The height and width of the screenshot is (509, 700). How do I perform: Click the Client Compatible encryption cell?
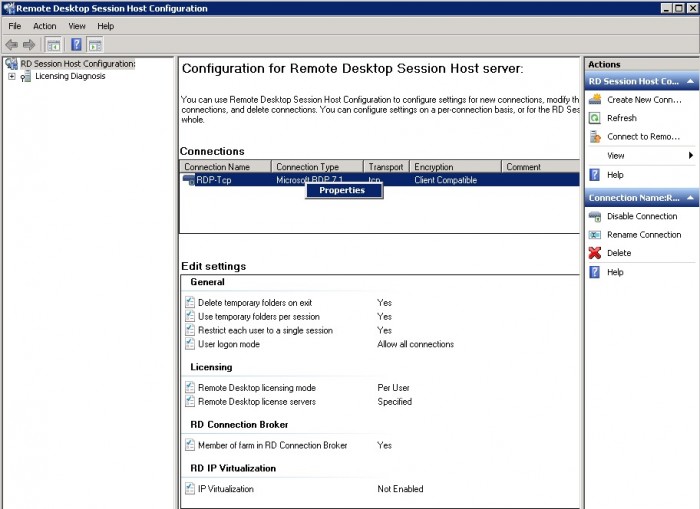[446, 180]
